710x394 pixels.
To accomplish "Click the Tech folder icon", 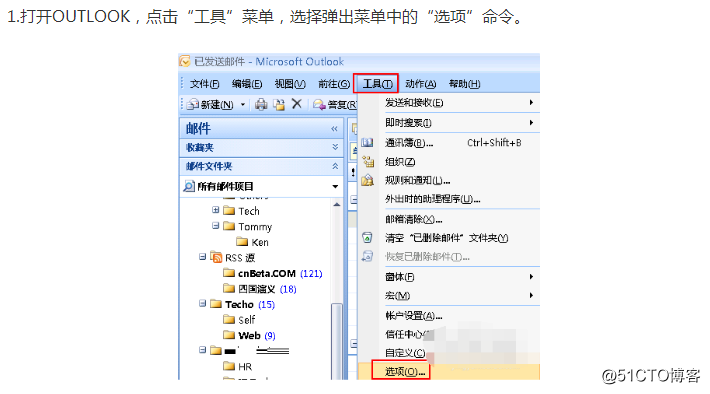I will click(x=230, y=211).
